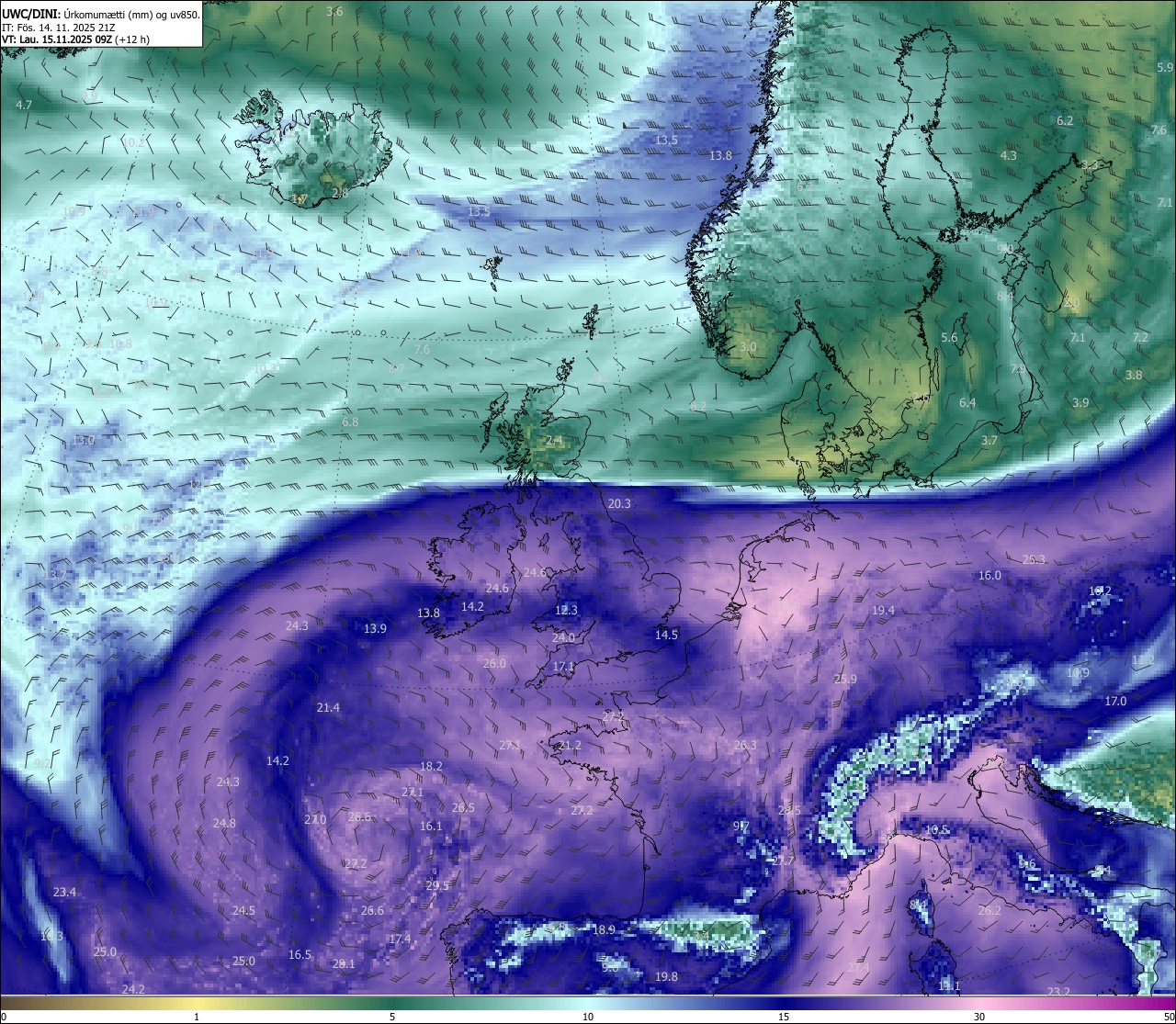The image size is (1176, 1024).
Task: Click the 19.8 value over Spain
Action: coord(666,976)
